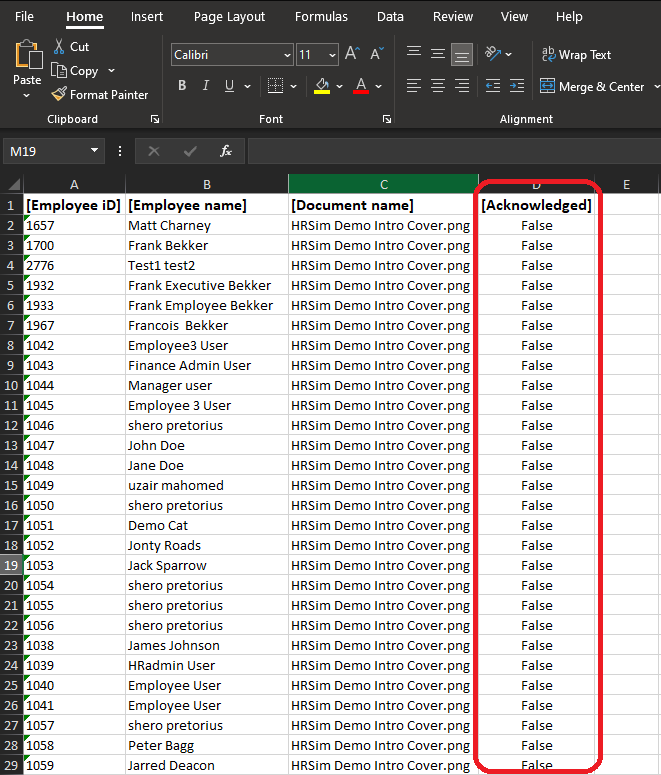Increase font size with large A
The image size is (661, 775).
click(353, 53)
